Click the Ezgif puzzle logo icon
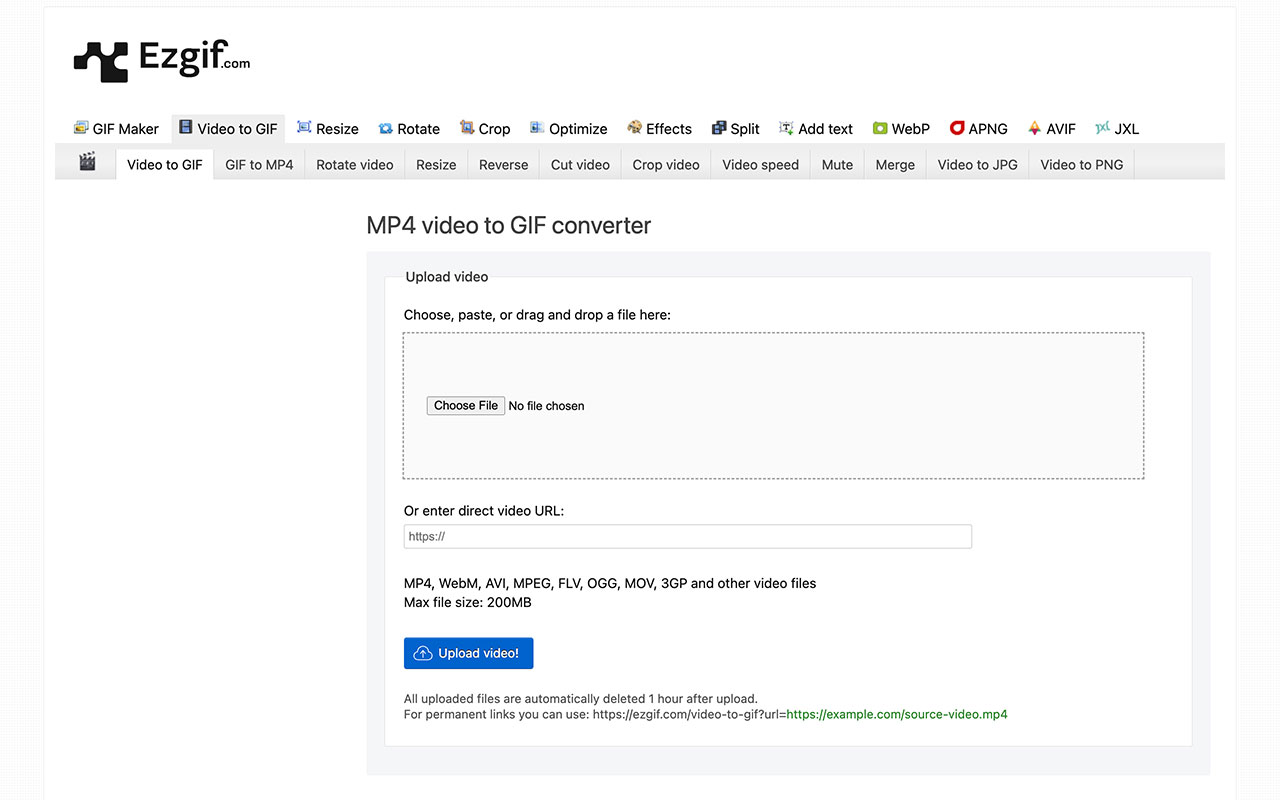Viewport: 1280px width, 800px height. [101, 60]
